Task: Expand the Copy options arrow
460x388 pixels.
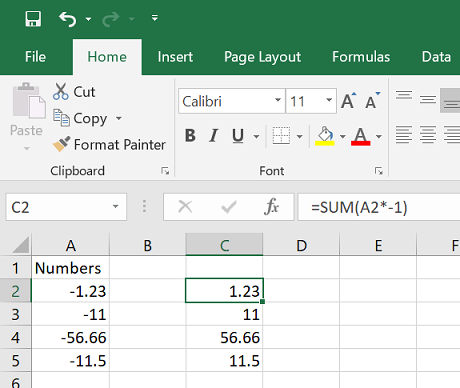Action: pos(119,118)
